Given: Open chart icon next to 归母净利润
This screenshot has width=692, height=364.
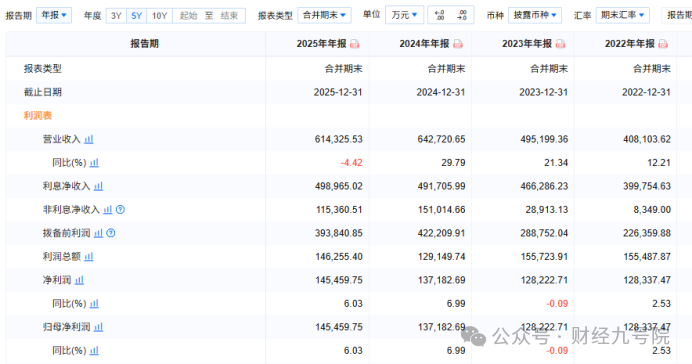Looking at the screenshot, I should tap(98, 327).
